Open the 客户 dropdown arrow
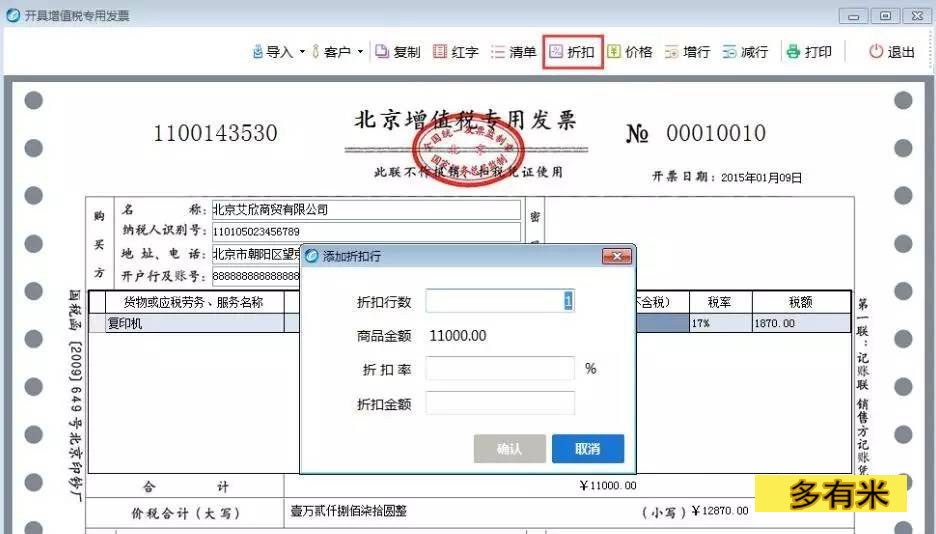 coord(360,52)
